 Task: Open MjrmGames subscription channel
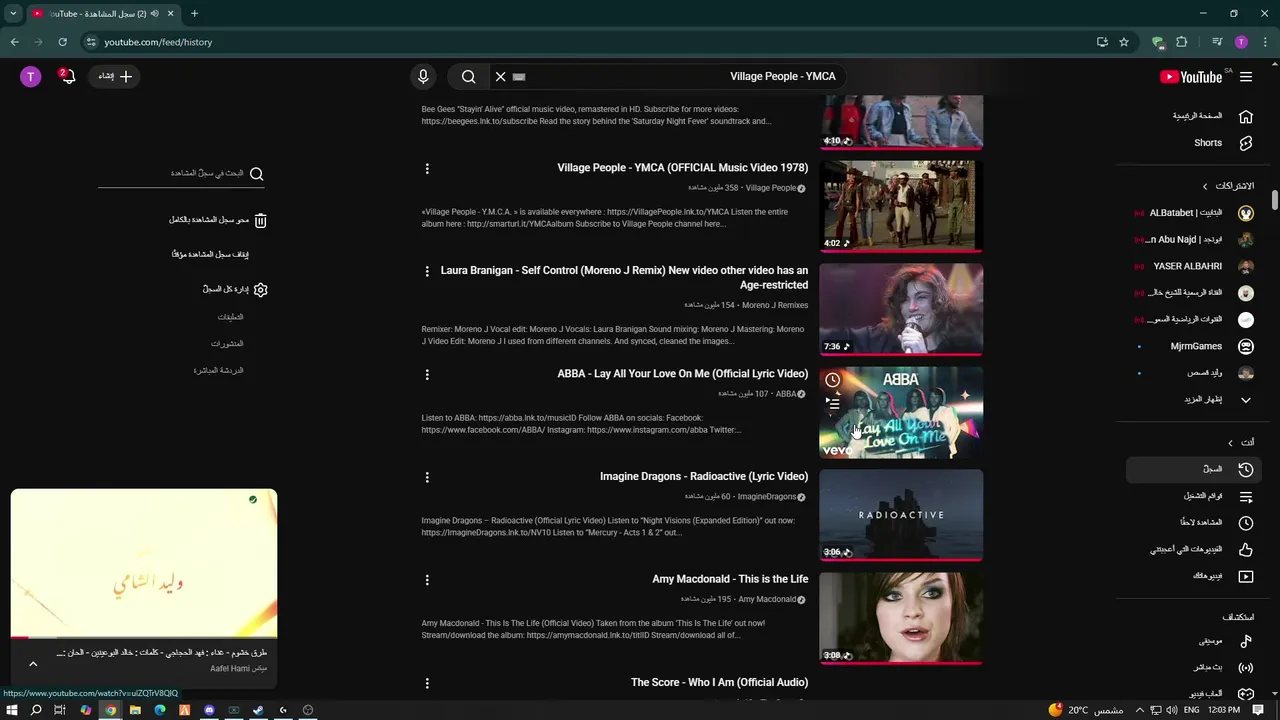point(1196,346)
